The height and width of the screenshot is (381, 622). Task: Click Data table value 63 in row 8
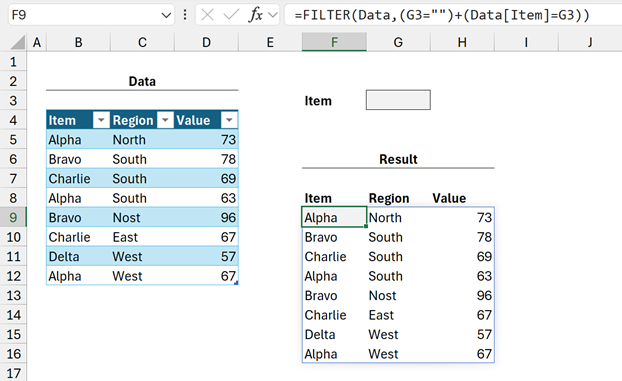click(206, 198)
